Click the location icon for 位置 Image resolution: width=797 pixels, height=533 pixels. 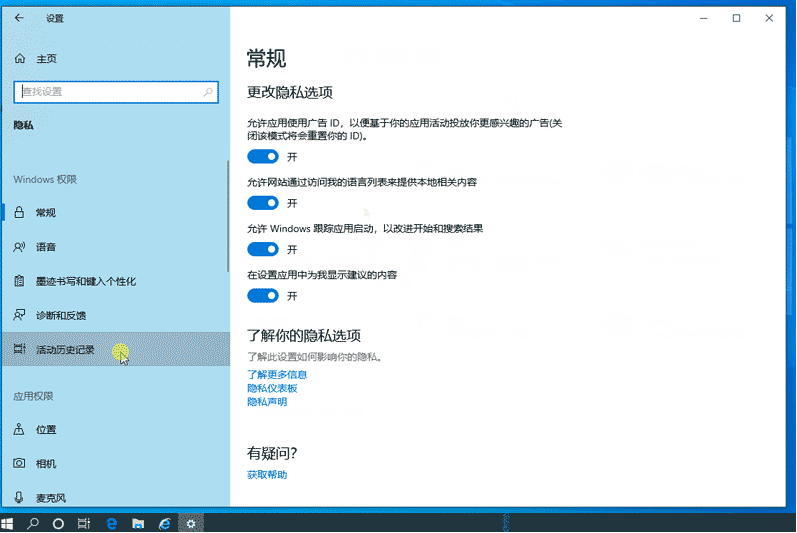(x=19, y=429)
